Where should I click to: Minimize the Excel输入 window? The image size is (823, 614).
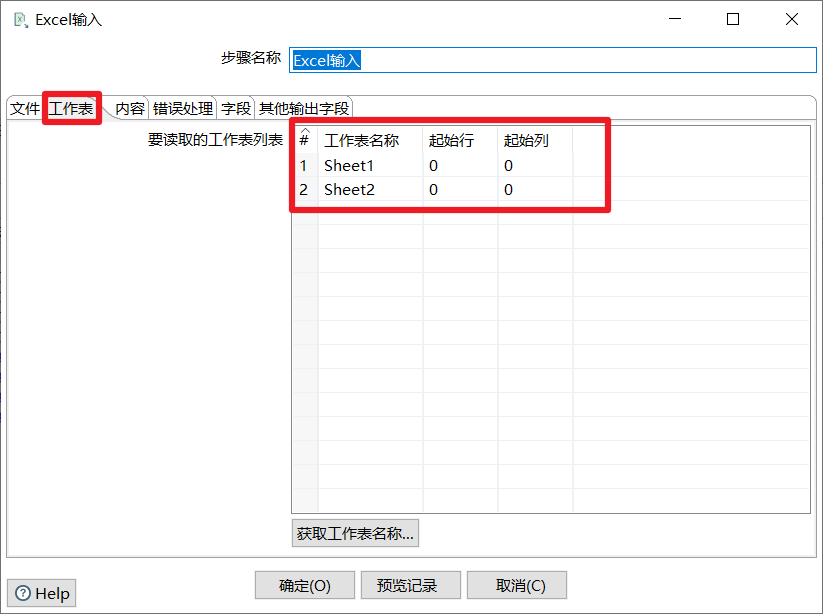tap(675, 19)
